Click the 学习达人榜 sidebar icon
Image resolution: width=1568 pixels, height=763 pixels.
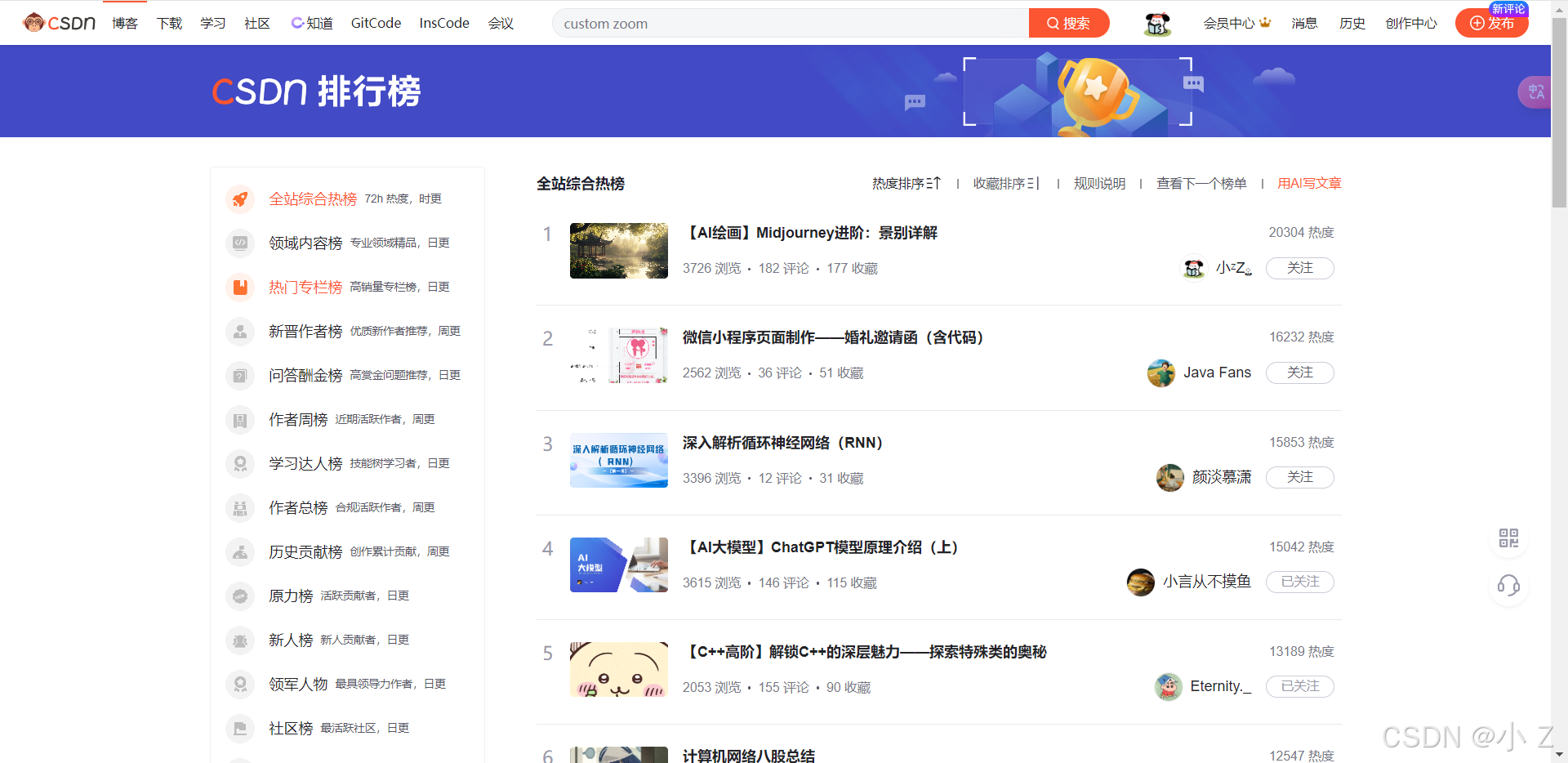tap(240, 463)
